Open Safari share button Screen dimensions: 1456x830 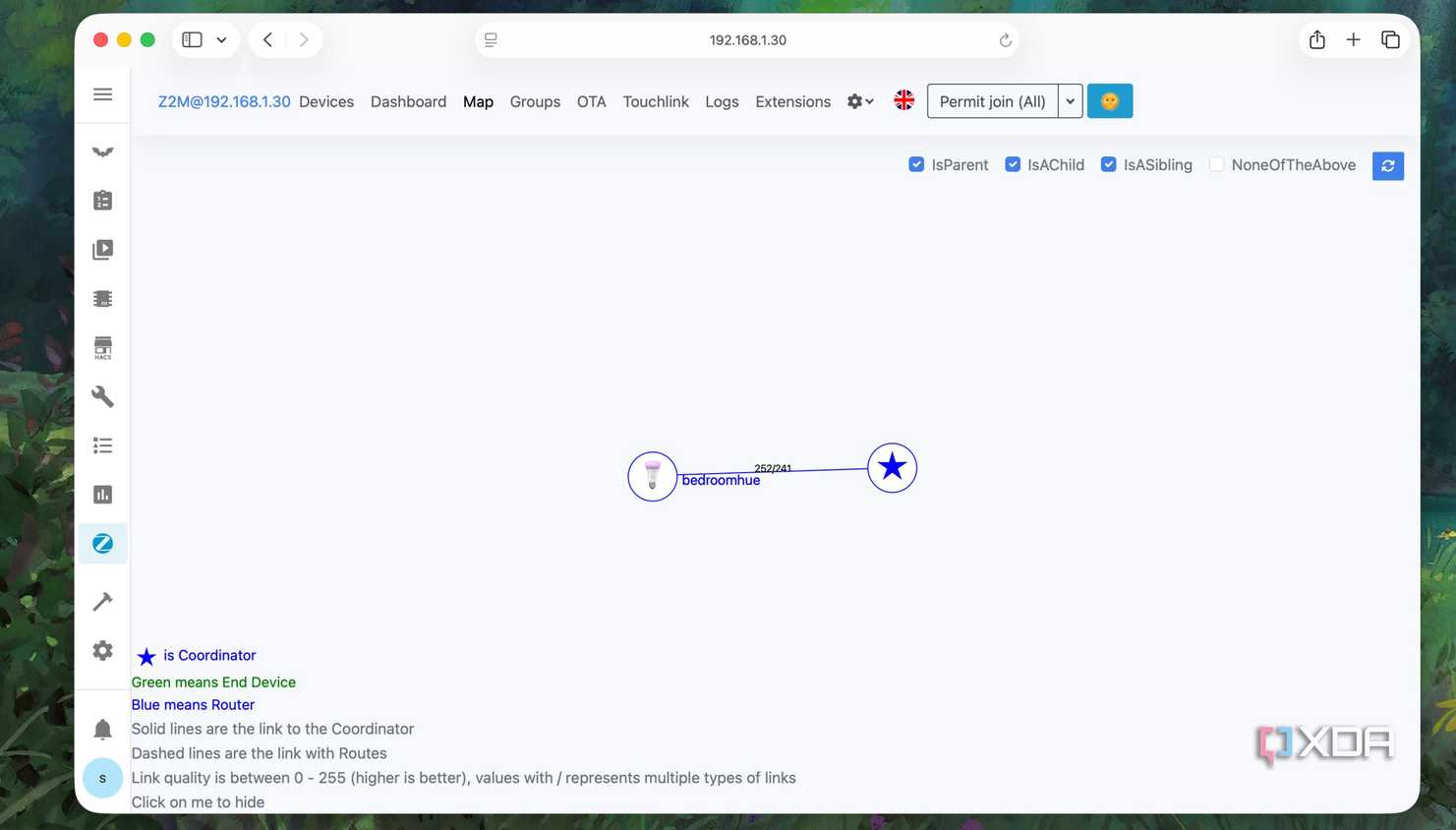[1316, 39]
